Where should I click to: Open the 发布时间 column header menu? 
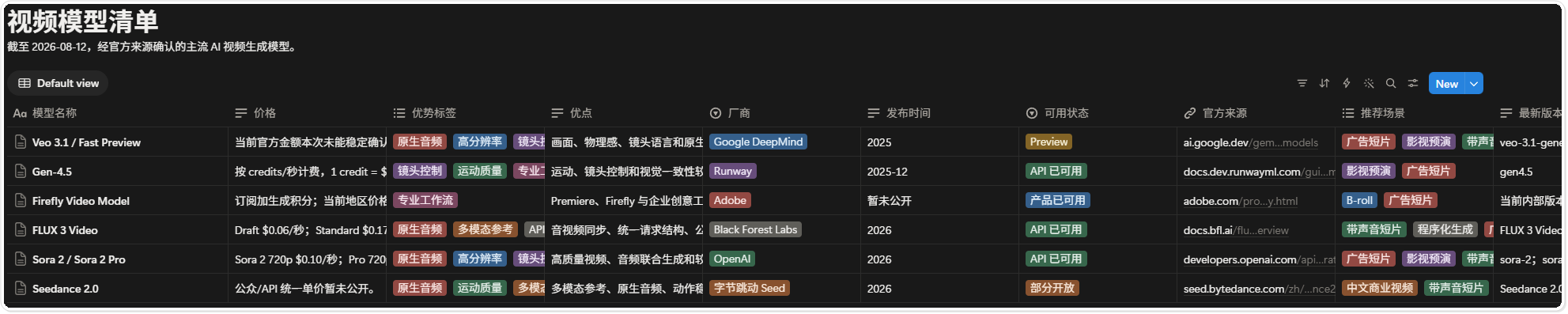coord(940,113)
